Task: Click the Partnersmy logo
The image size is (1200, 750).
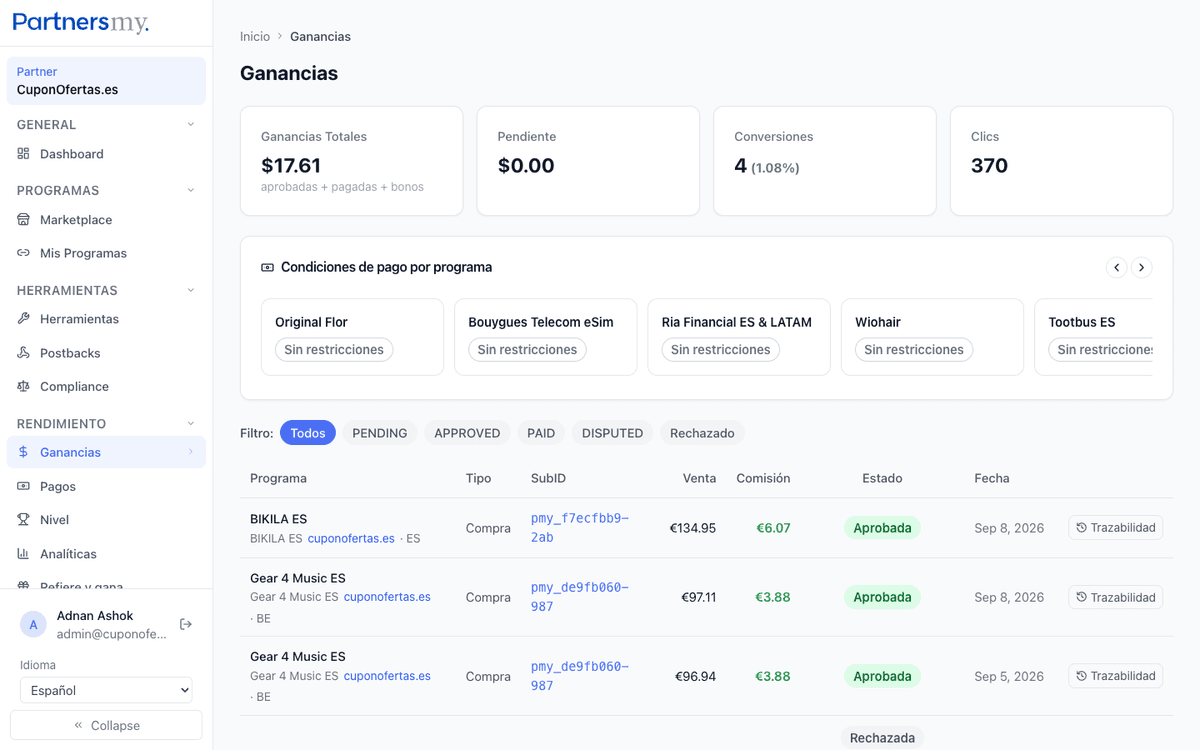Action: 81,22
